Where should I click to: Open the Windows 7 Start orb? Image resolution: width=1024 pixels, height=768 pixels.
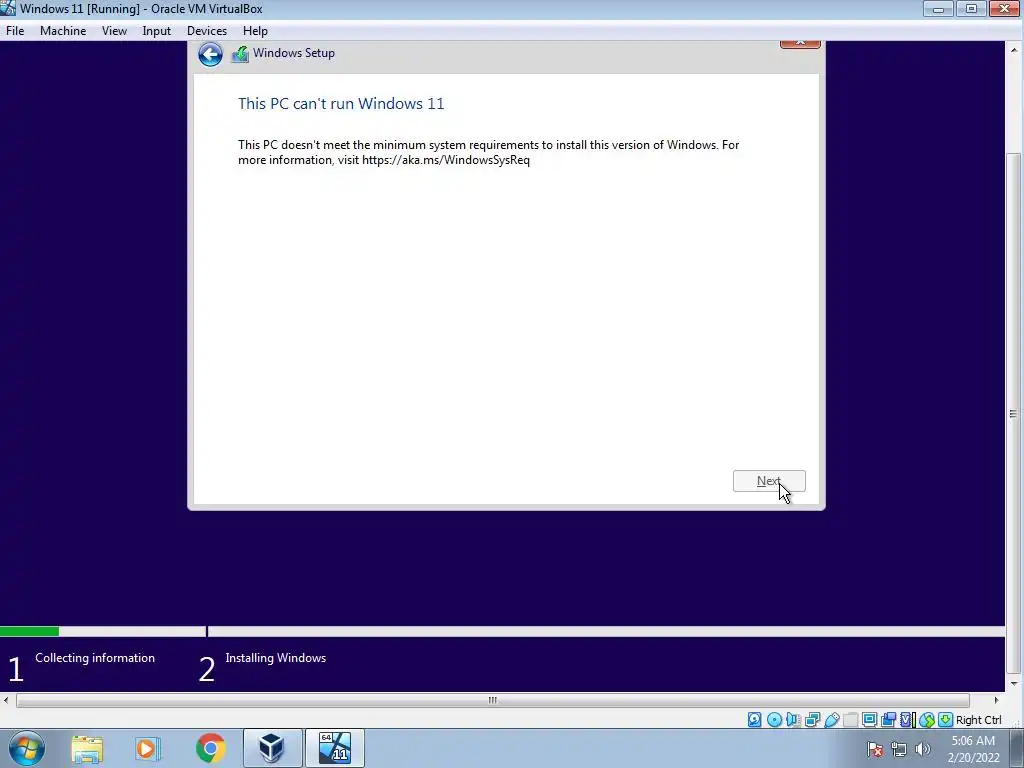(27, 748)
